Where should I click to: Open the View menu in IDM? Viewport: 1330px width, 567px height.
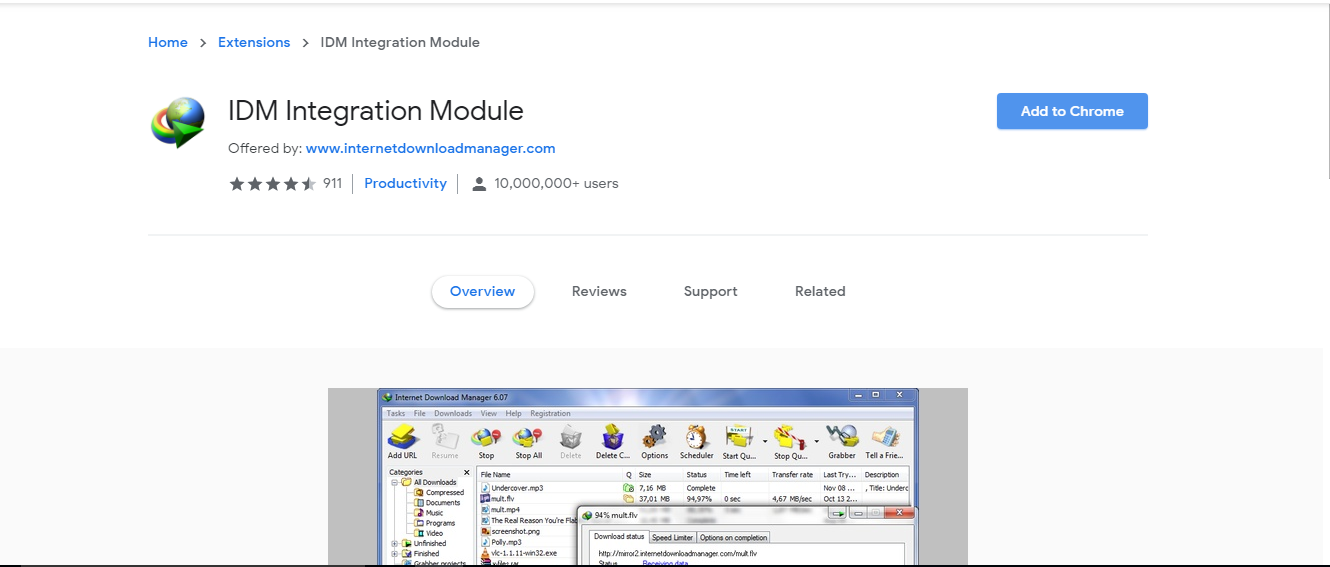pos(489,413)
